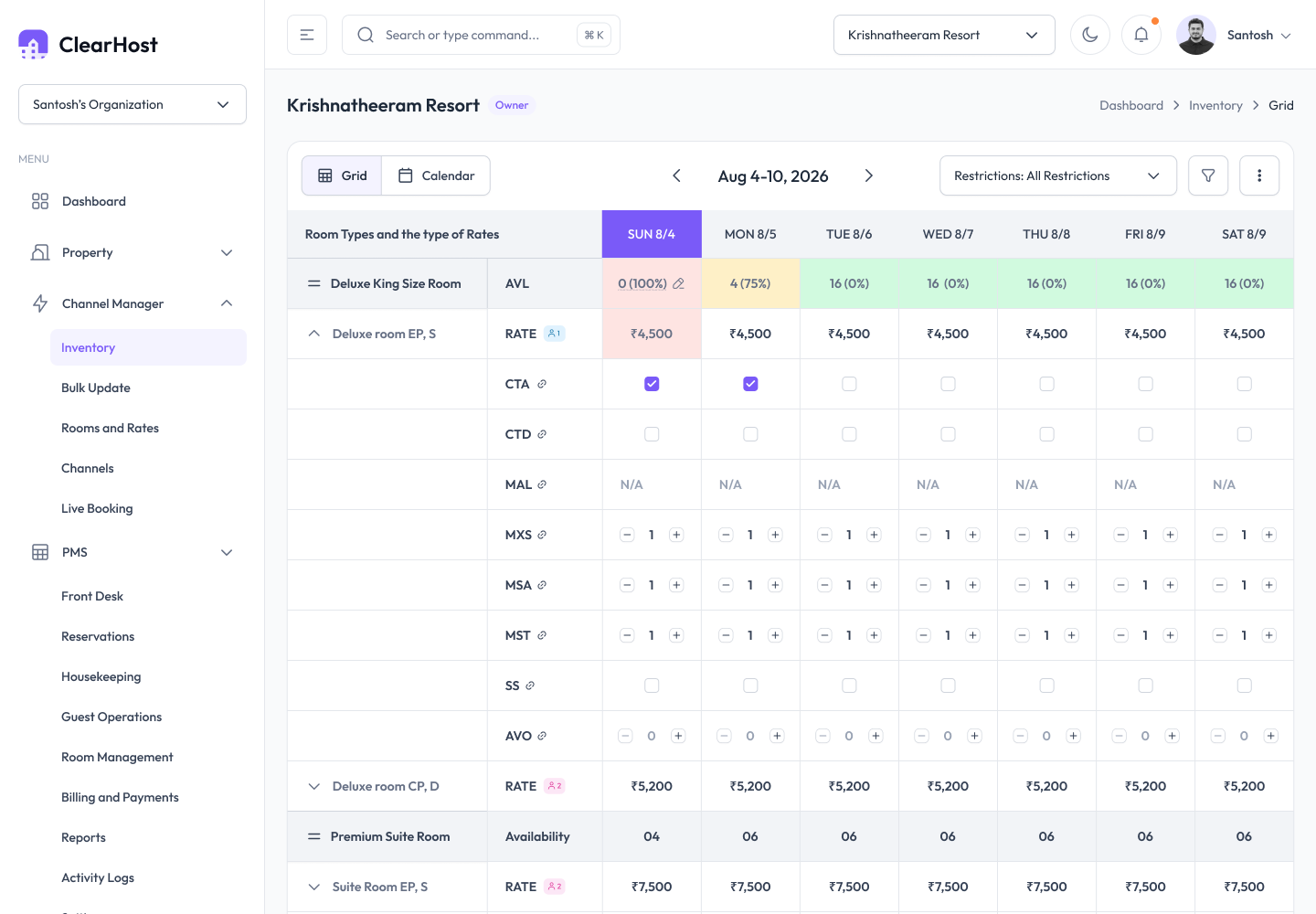Image resolution: width=1316 pixels, height=914 pixels.
Task: Open Santosh's Organization dropdown
Action: click(133, 104)
